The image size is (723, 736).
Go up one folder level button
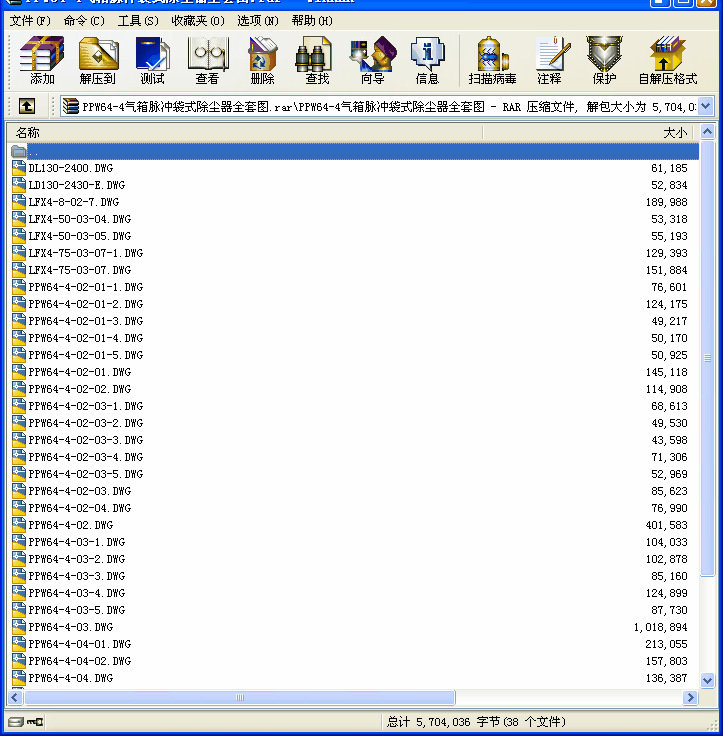pos(27,106)
